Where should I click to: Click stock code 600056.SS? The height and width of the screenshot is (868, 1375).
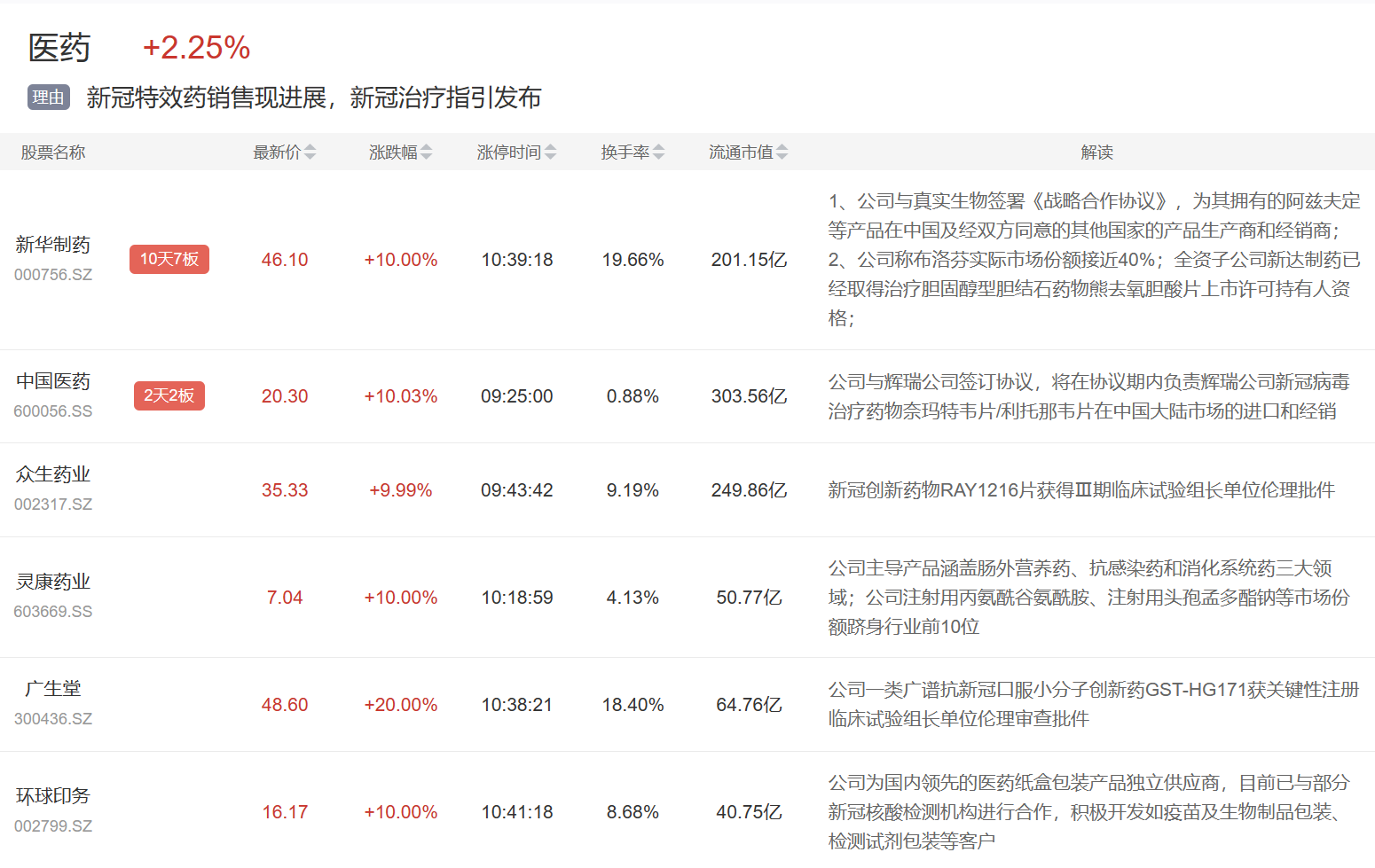pyautogui.click(x=53, y=411)
